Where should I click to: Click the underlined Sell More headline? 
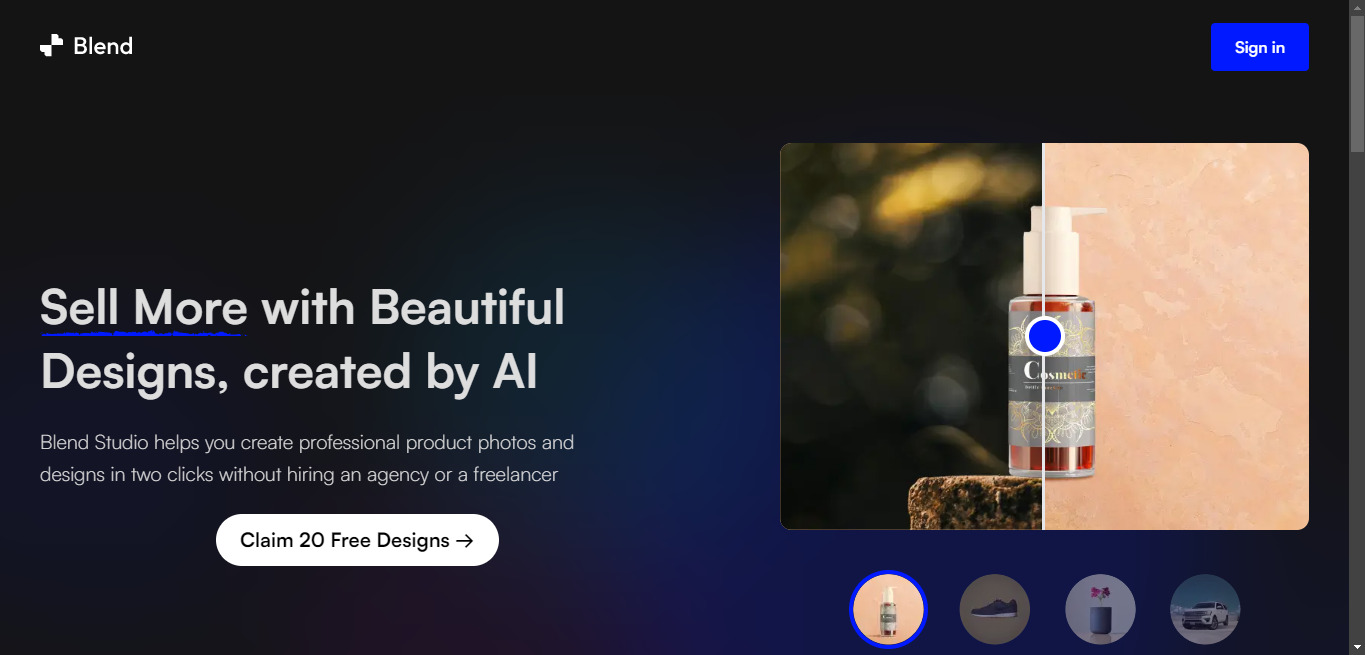143,307
